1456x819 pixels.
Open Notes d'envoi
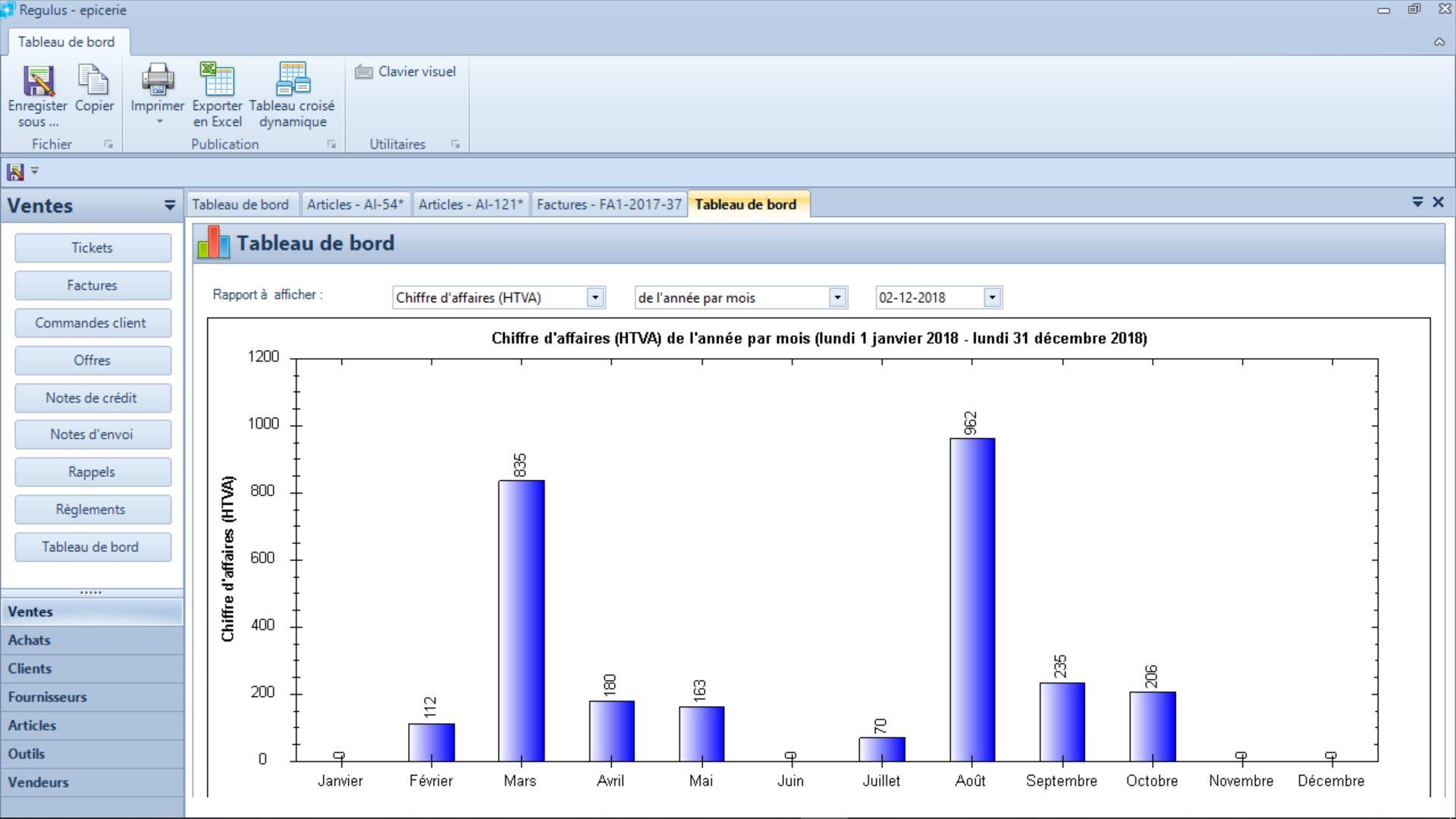(x=93, y=435)
